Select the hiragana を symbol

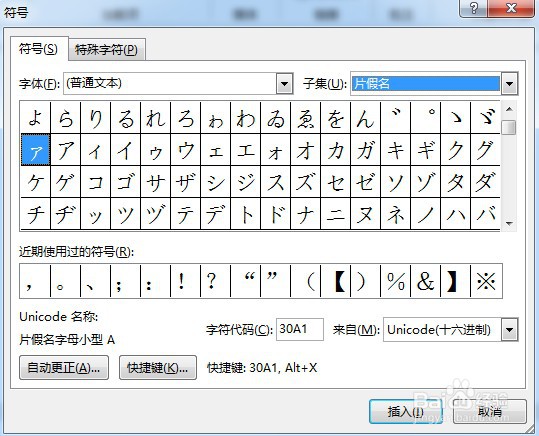tap(336, 118)
